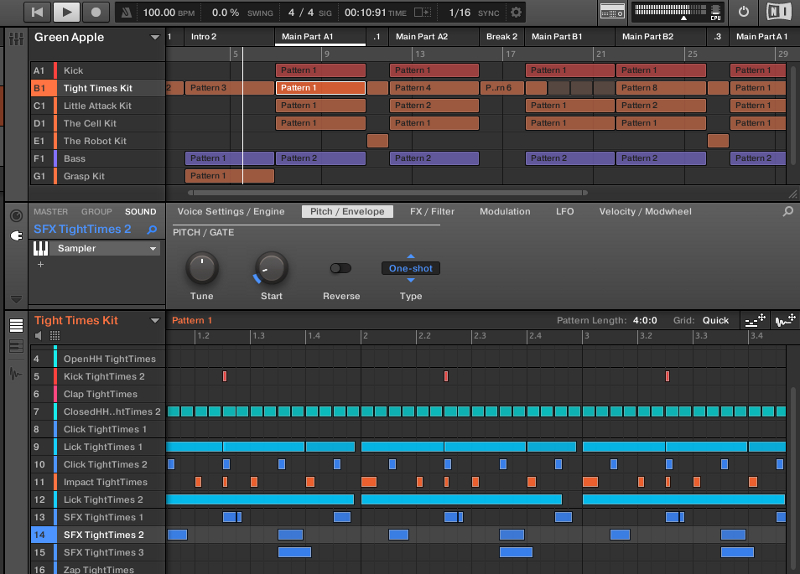Switch to the FX / Filter tab

point(432,212)
